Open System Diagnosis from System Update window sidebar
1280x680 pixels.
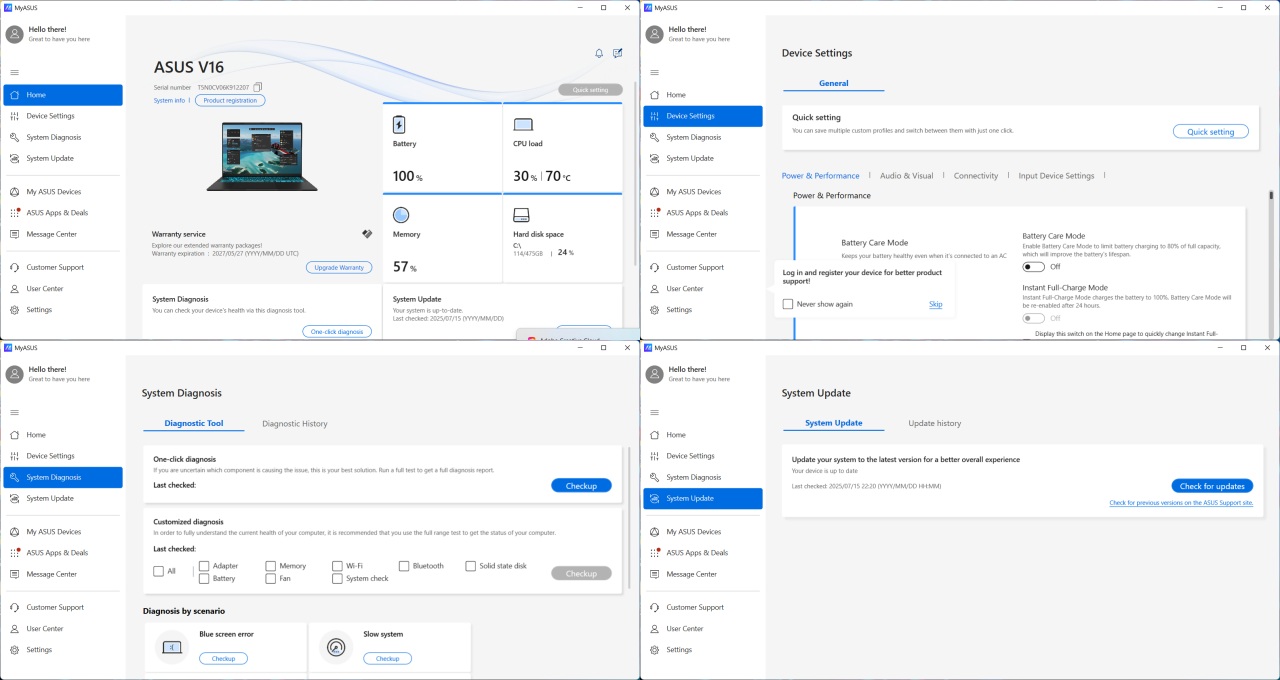(703, 477)
